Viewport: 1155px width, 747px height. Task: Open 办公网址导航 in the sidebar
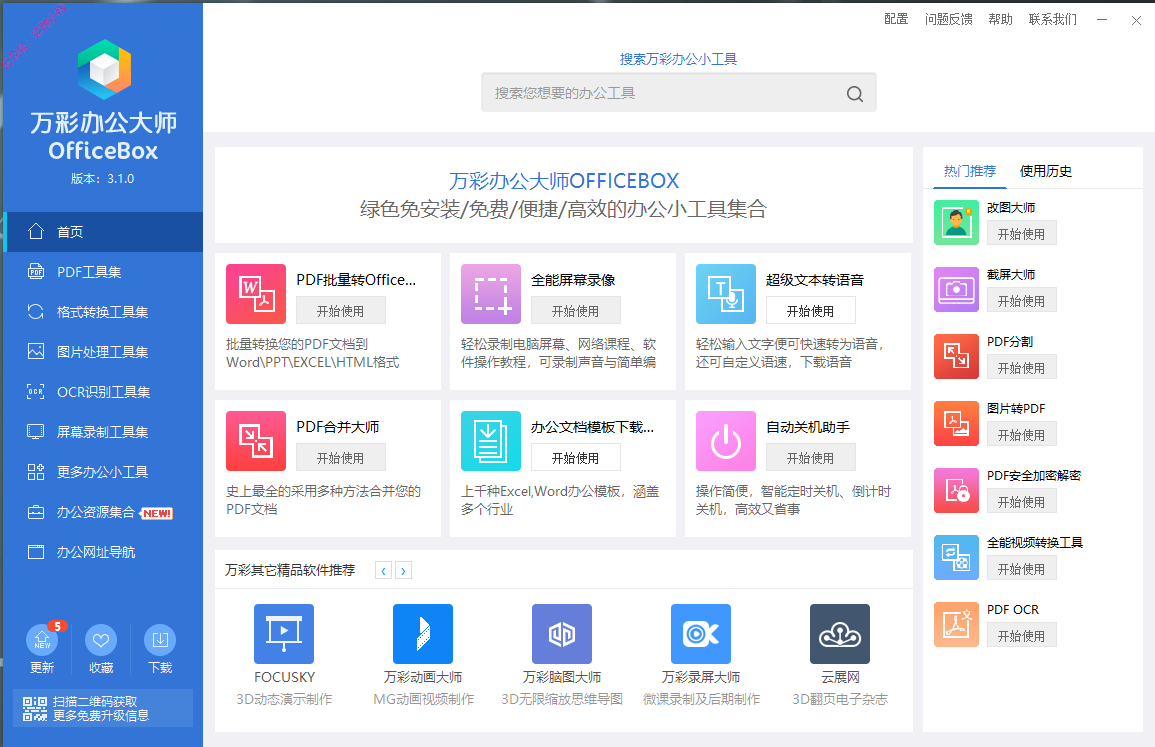103,552
